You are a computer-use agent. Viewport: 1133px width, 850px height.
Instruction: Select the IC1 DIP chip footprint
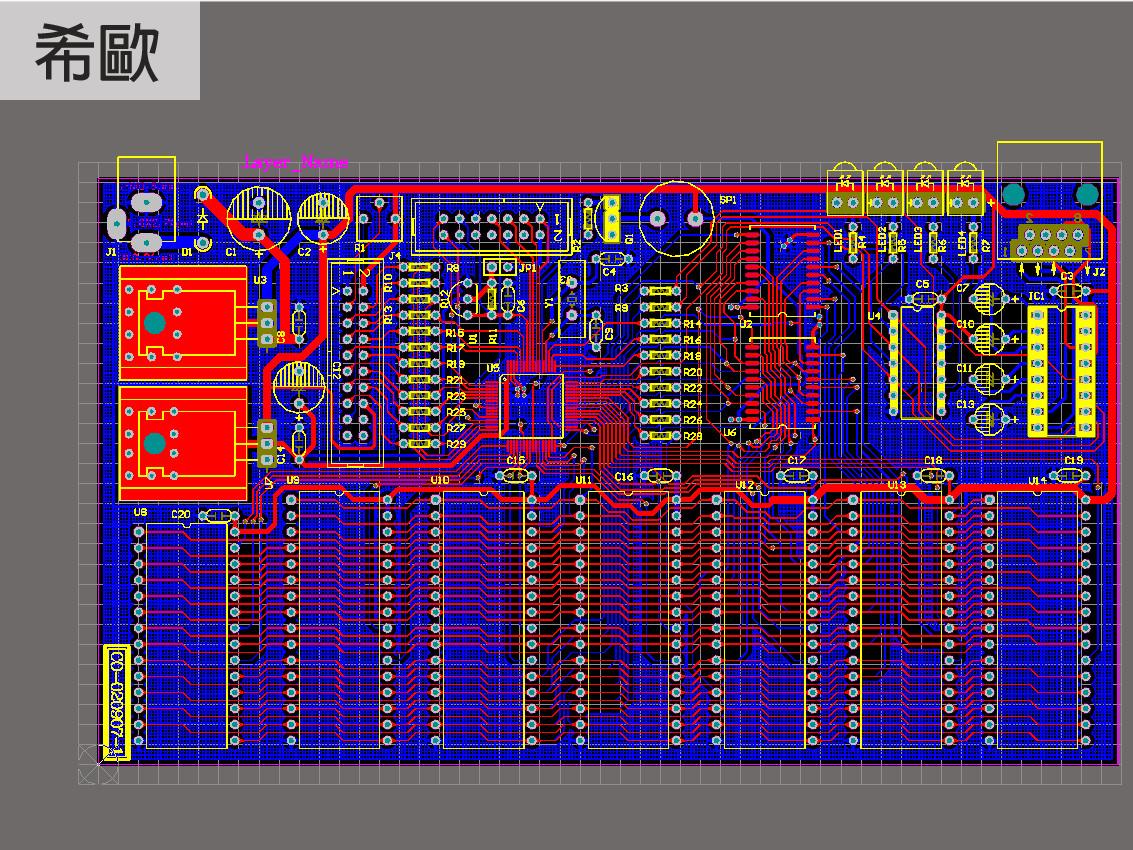(1061, 371)
